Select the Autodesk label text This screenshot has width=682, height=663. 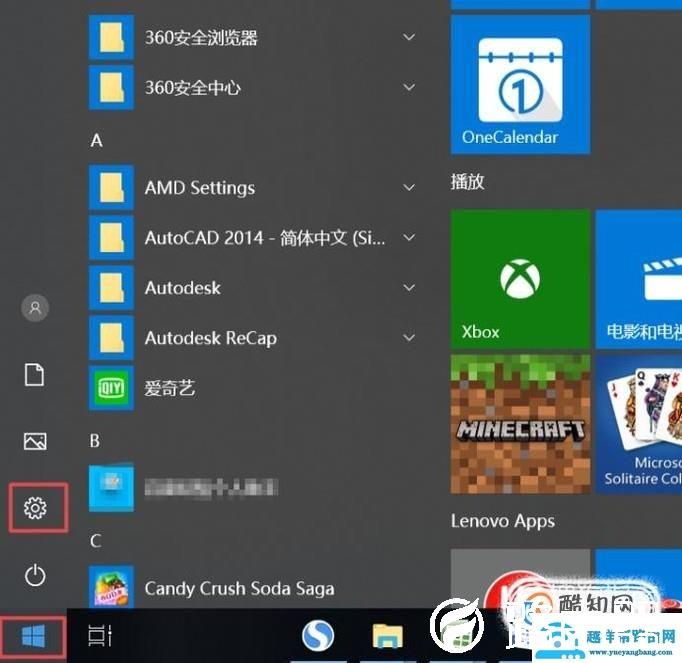(183, 288)
